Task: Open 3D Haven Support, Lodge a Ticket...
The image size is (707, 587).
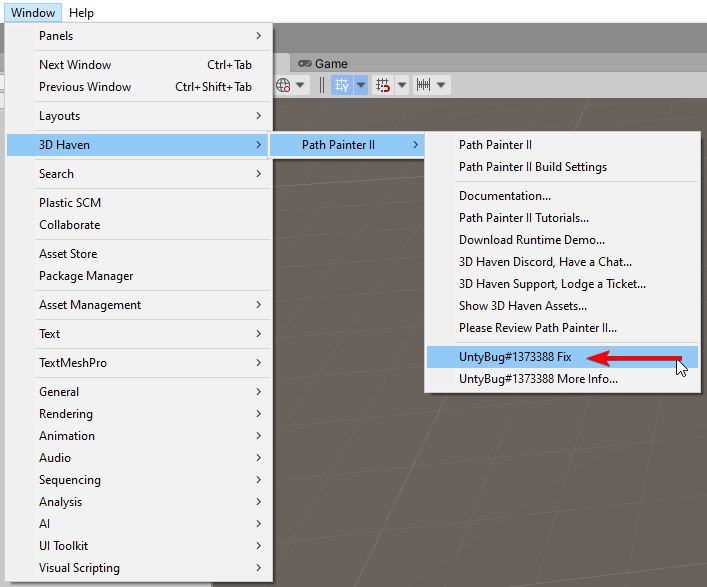Action: tap(562, 284)
